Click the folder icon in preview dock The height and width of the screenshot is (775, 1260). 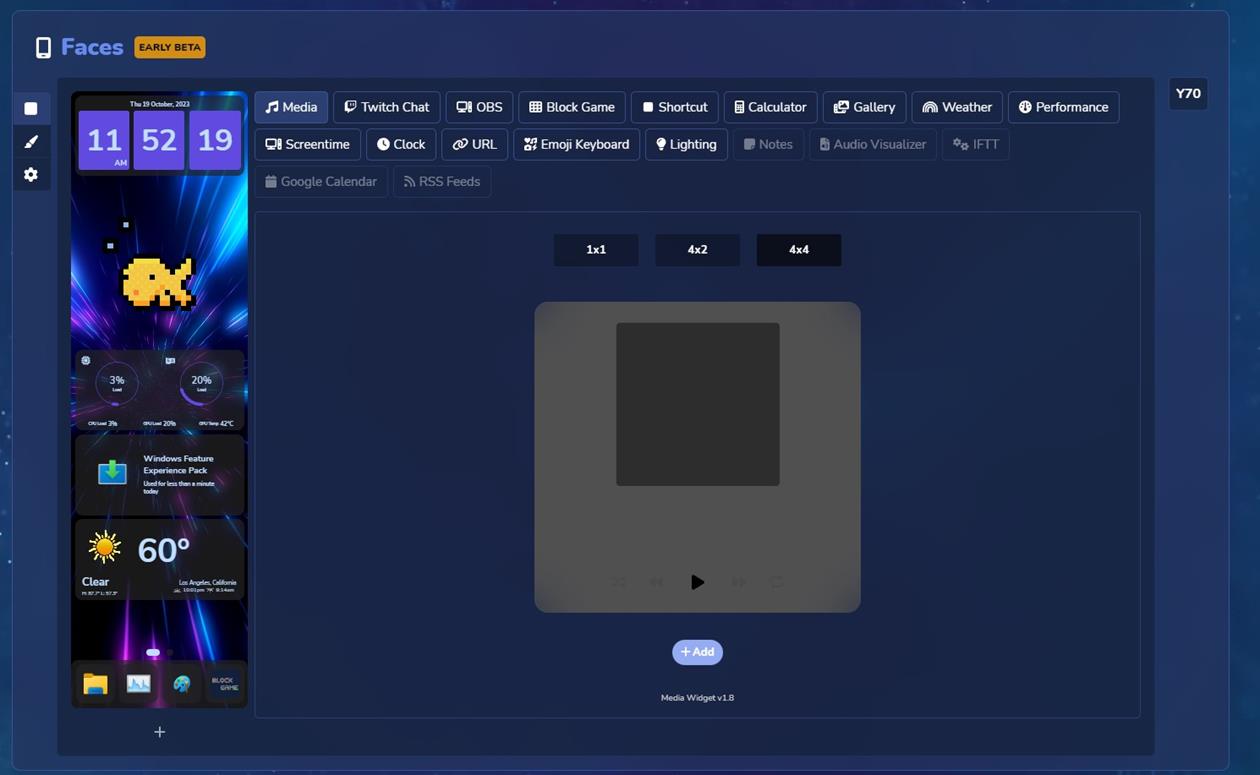(95, 684)
